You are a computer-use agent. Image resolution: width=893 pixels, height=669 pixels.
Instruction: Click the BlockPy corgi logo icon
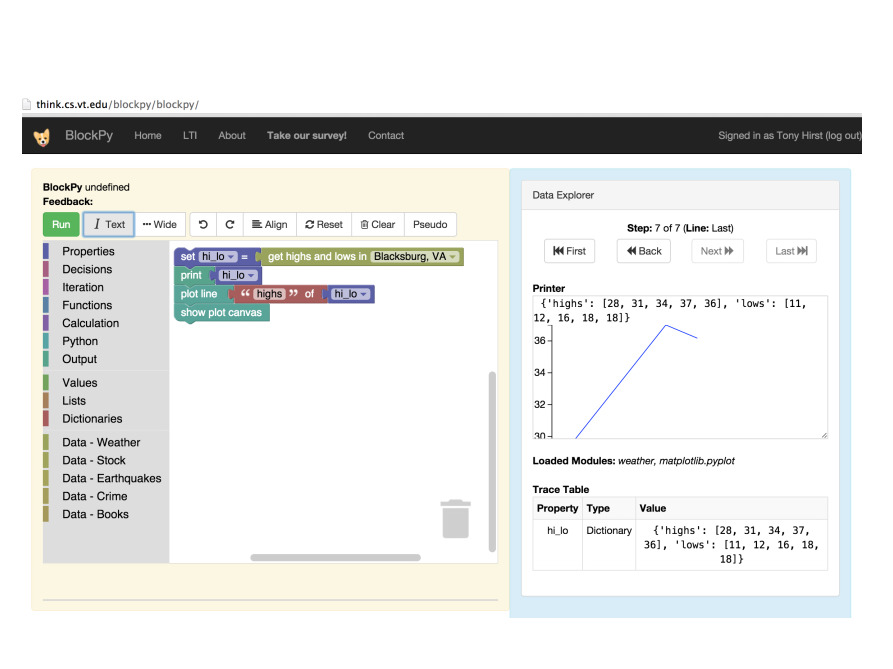(x=42, y=137)
